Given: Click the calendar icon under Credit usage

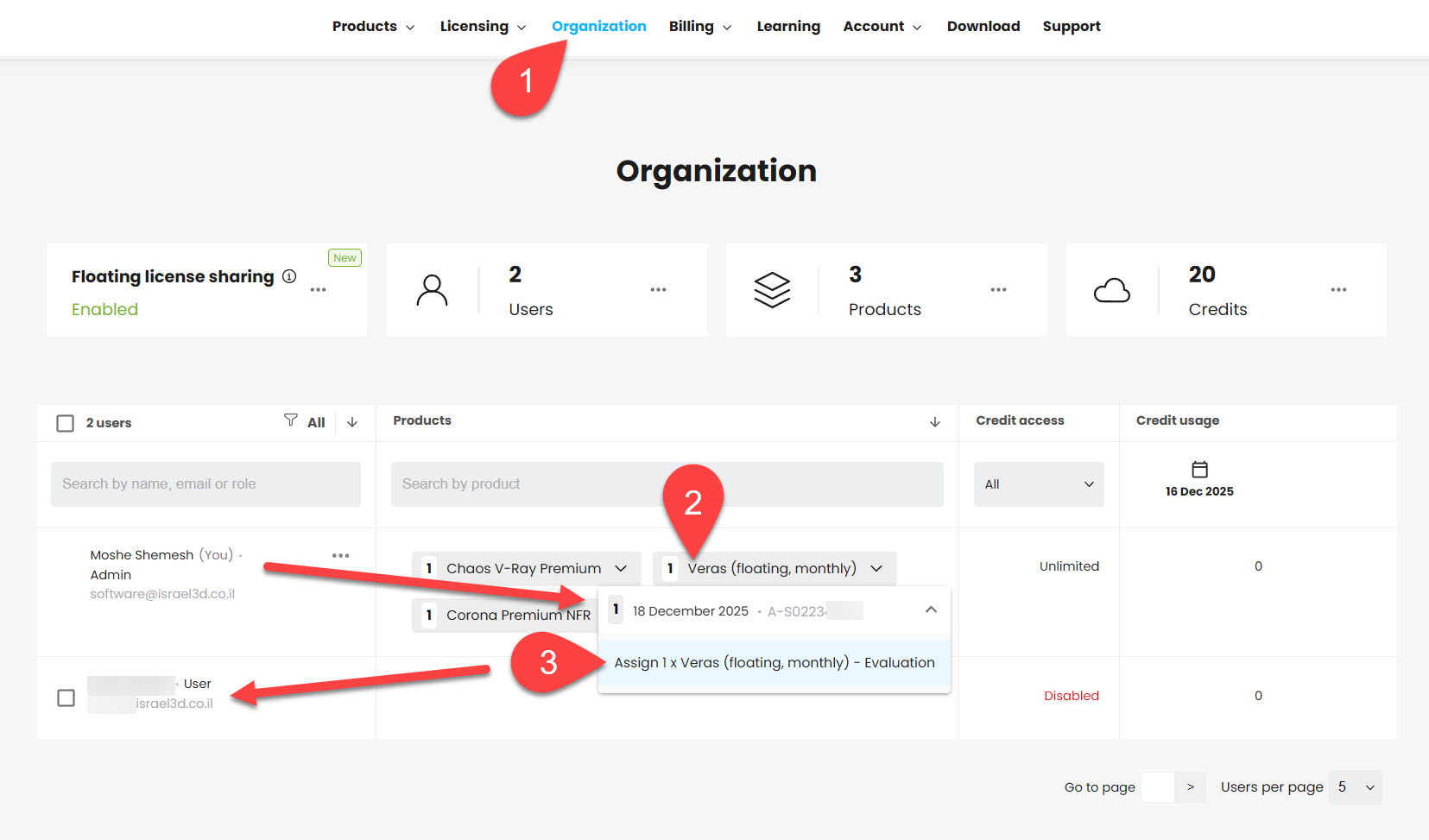Looking at the screenshot, I should [x=1199, y=470].
